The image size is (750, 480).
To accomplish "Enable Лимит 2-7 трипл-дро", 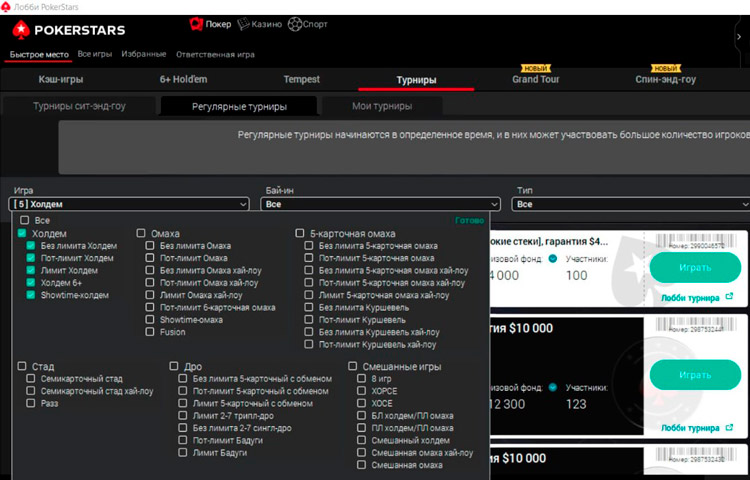I will click(183, 415).
